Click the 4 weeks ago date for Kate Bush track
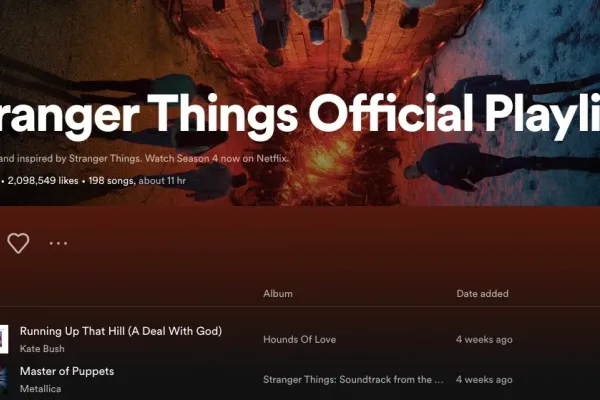The width and height of the screenshot is (600, 400). tap(484, 340)
